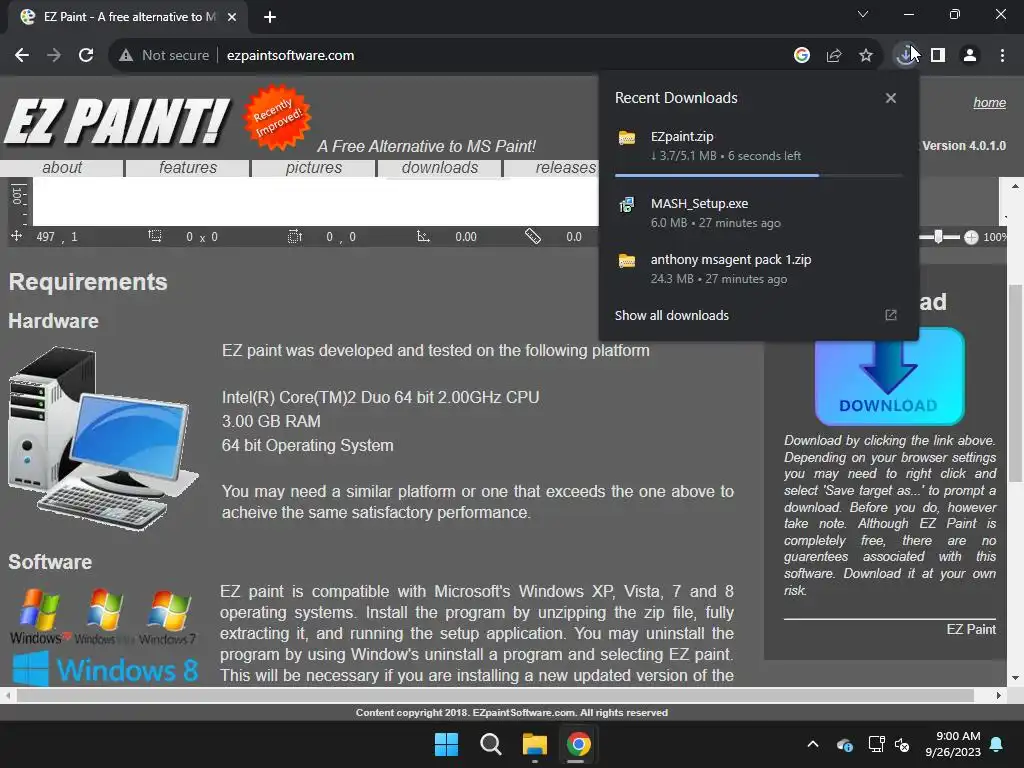Click the zoom in plus button
This screenshot has width=1024, height=768.
click(x=971, y=237)
